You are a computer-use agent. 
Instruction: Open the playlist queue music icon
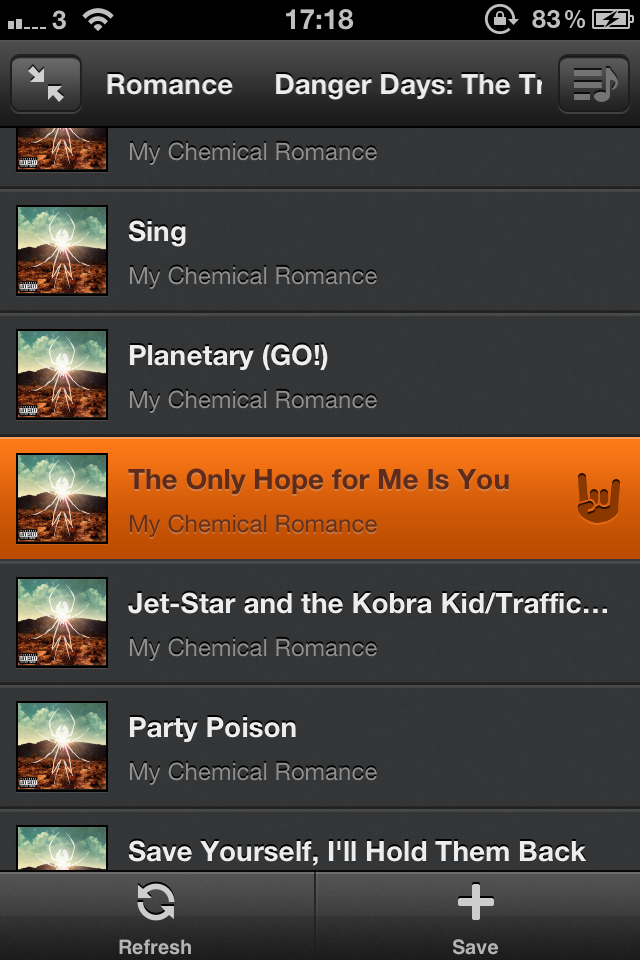593,85
